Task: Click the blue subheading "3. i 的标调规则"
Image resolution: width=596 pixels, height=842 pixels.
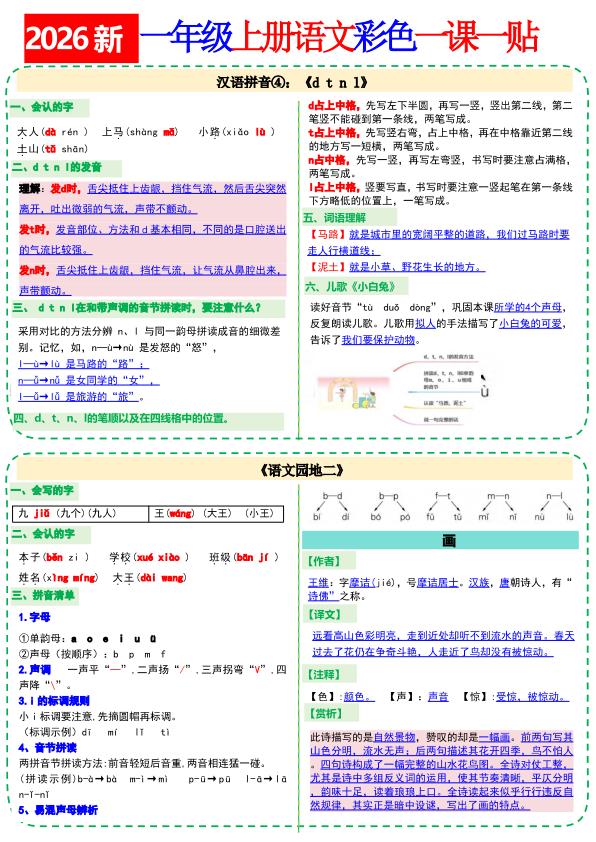Action: 54,701
